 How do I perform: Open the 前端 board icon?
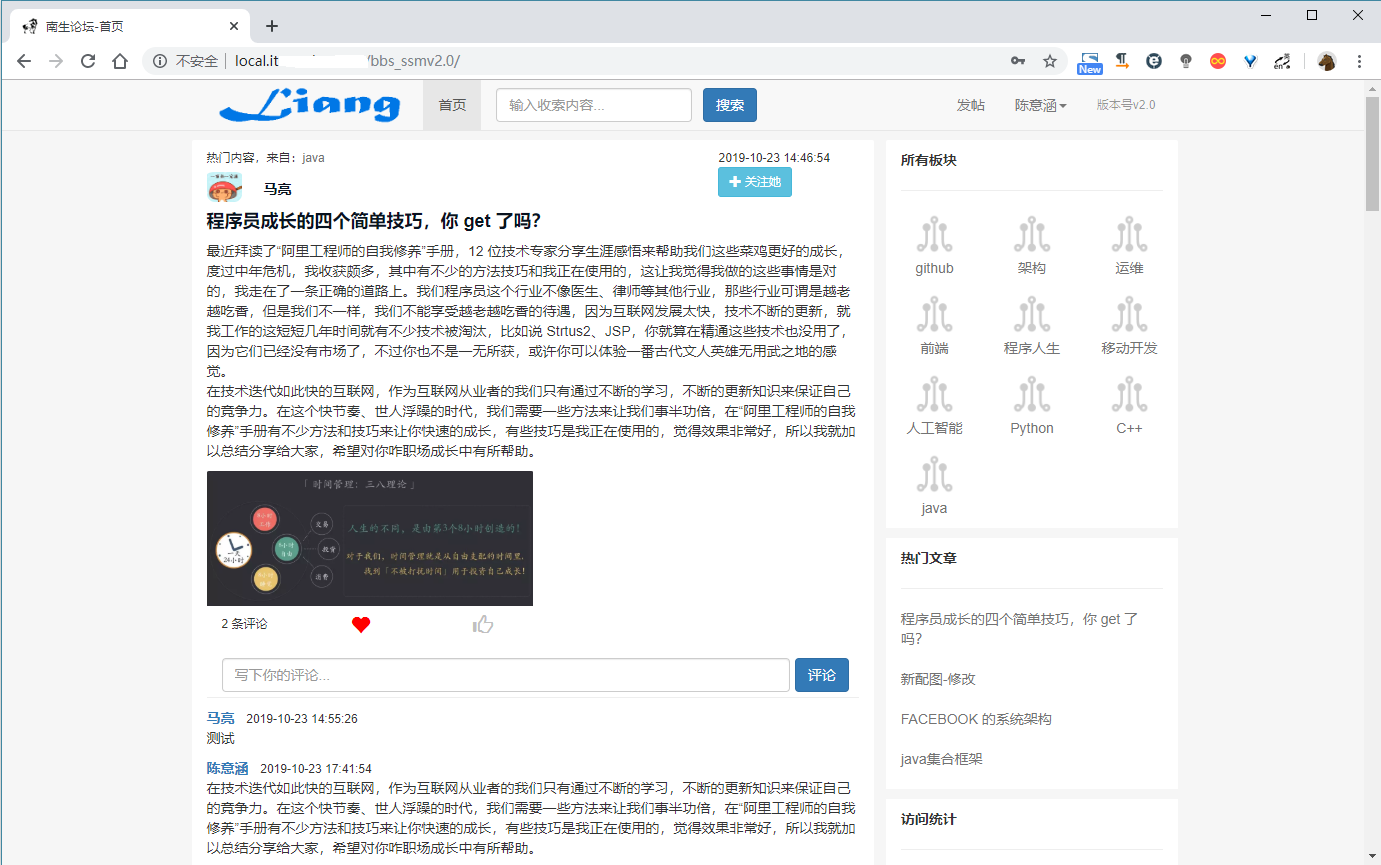(934, 315)
